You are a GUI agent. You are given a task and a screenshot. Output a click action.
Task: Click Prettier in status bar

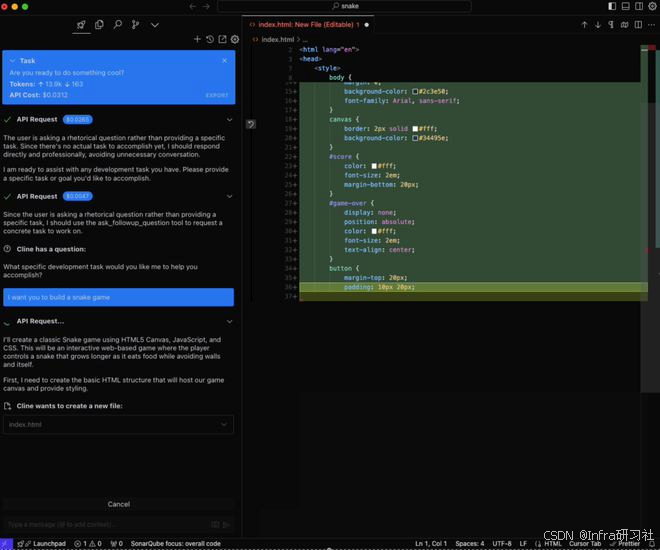tap(625, 544)
